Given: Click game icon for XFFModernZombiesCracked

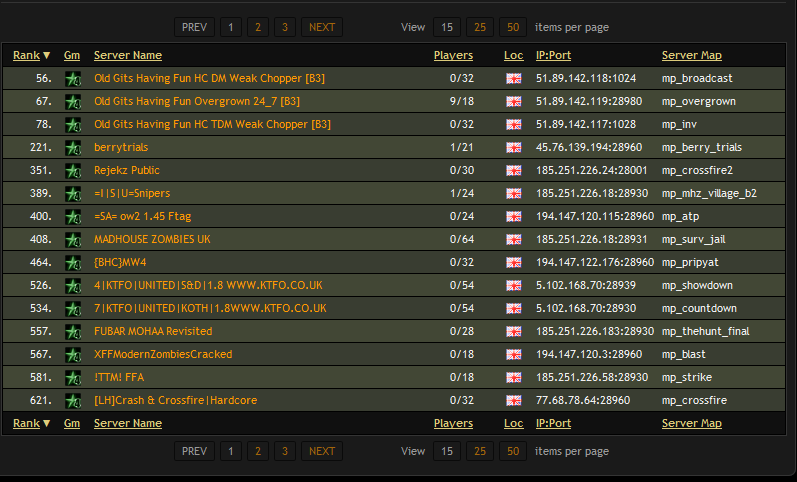Looking at the screenshot, I should point(72,354).
